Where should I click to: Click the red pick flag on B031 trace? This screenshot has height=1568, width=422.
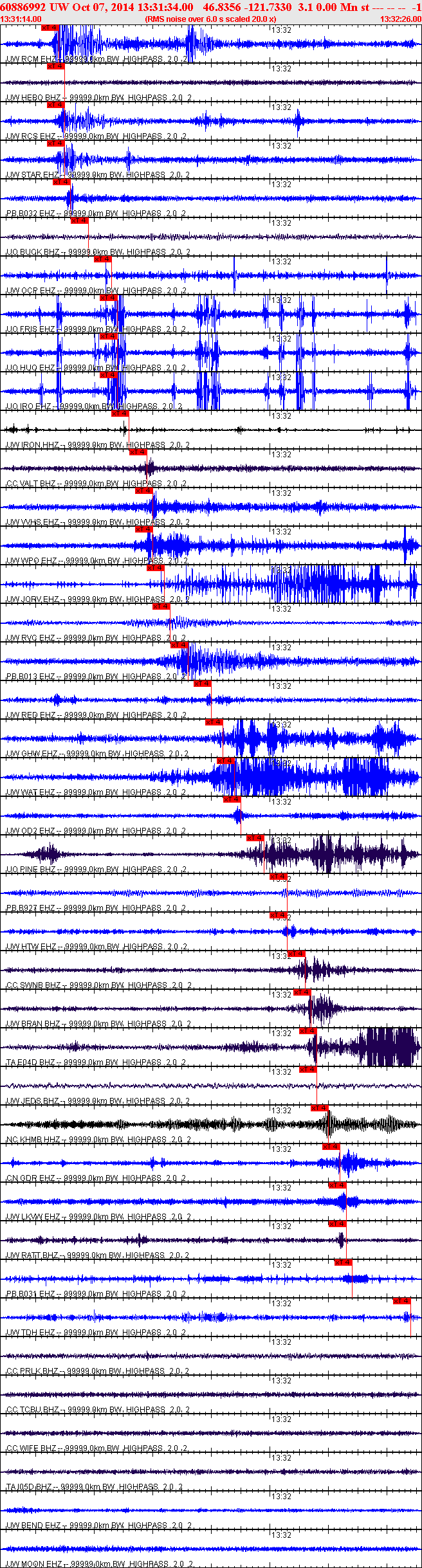[x=344, y=1263]
